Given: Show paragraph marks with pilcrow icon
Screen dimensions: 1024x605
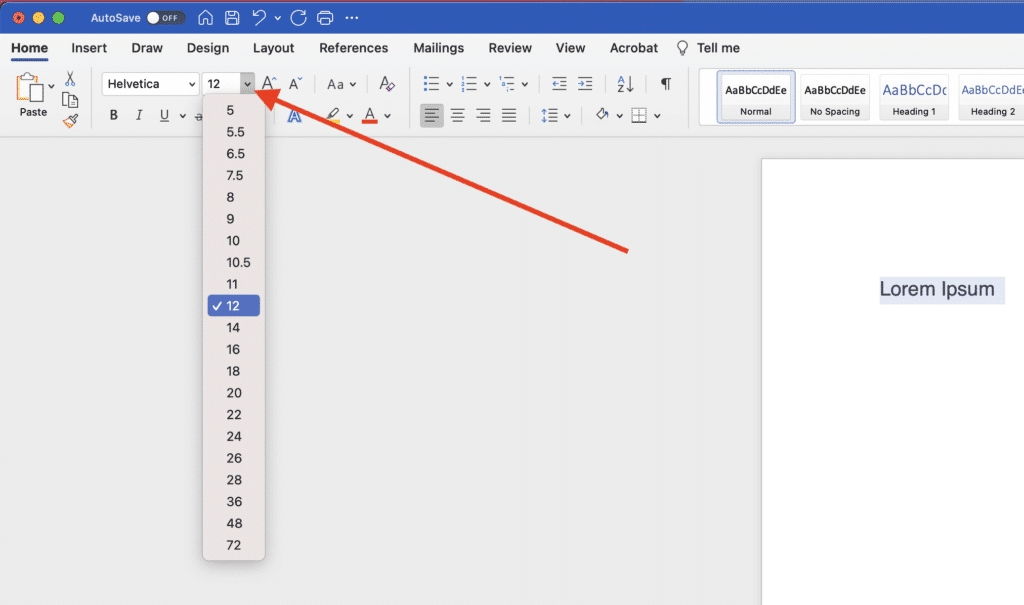Looking at the screenshot, I should 666,84.
